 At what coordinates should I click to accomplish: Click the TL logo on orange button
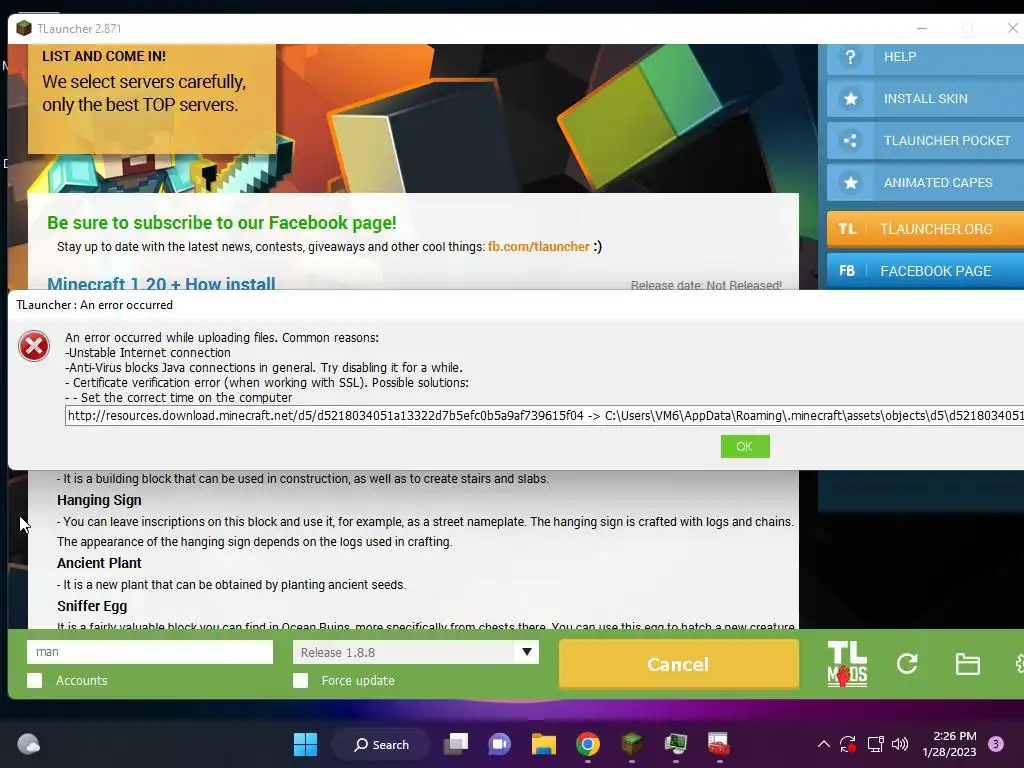(847, 229)
